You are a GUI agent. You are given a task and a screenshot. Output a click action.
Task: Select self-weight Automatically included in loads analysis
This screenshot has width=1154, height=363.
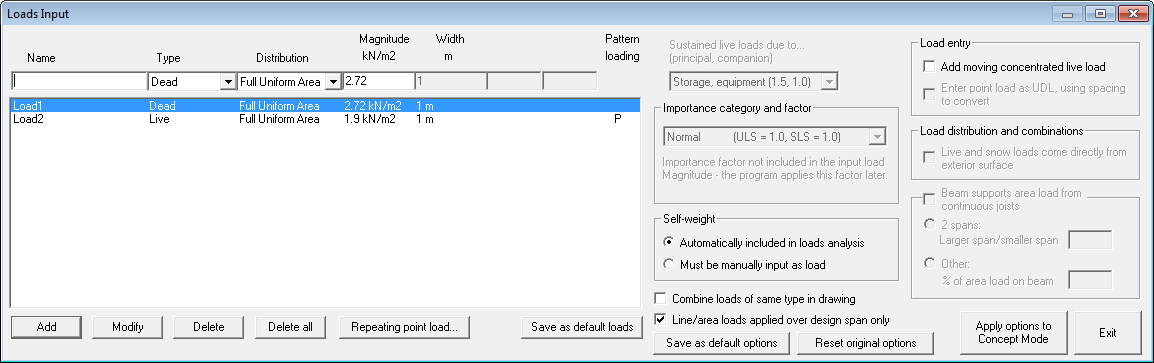coord(669,242)
